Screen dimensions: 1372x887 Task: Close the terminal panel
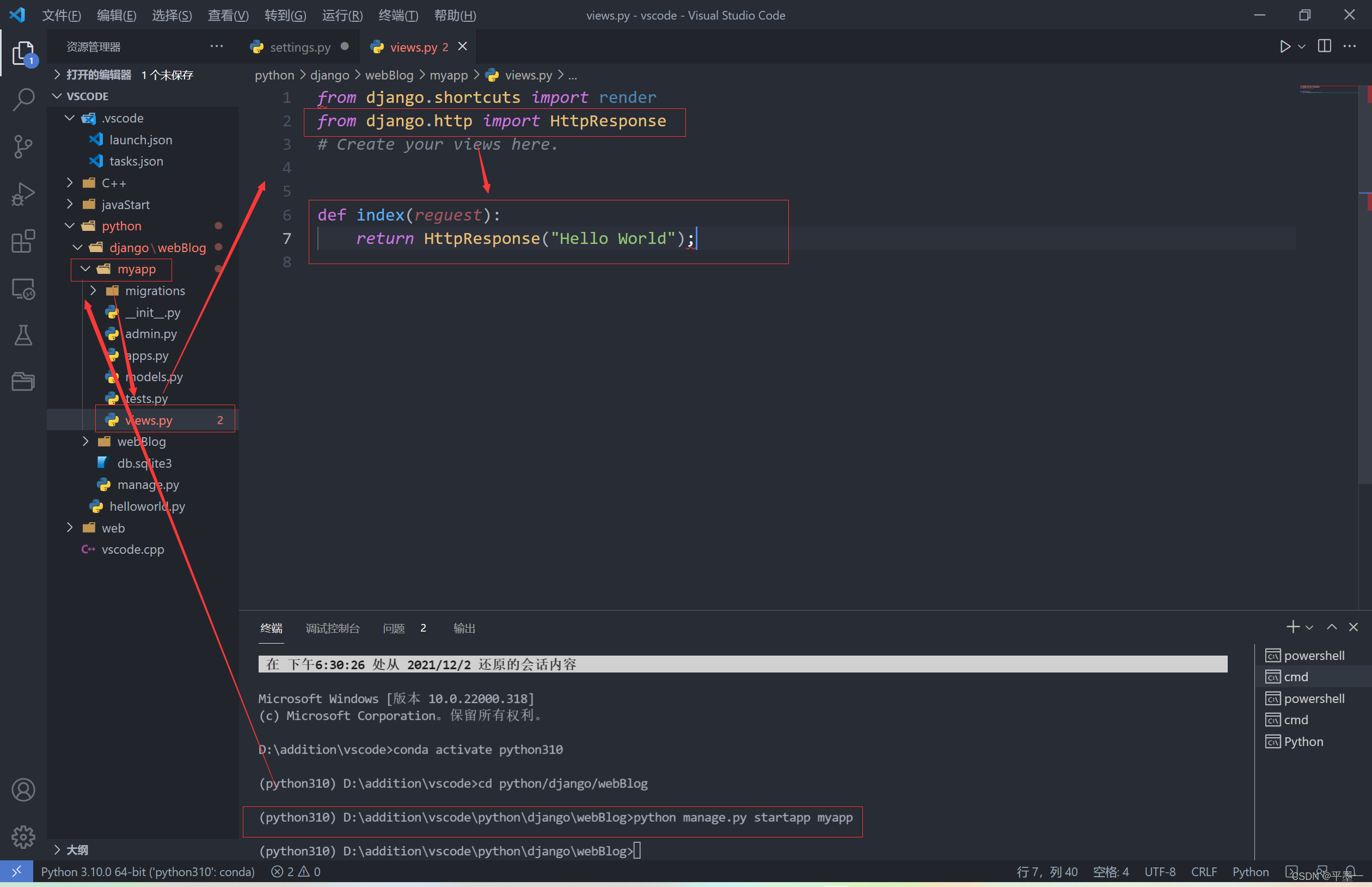coord(1353,627)
